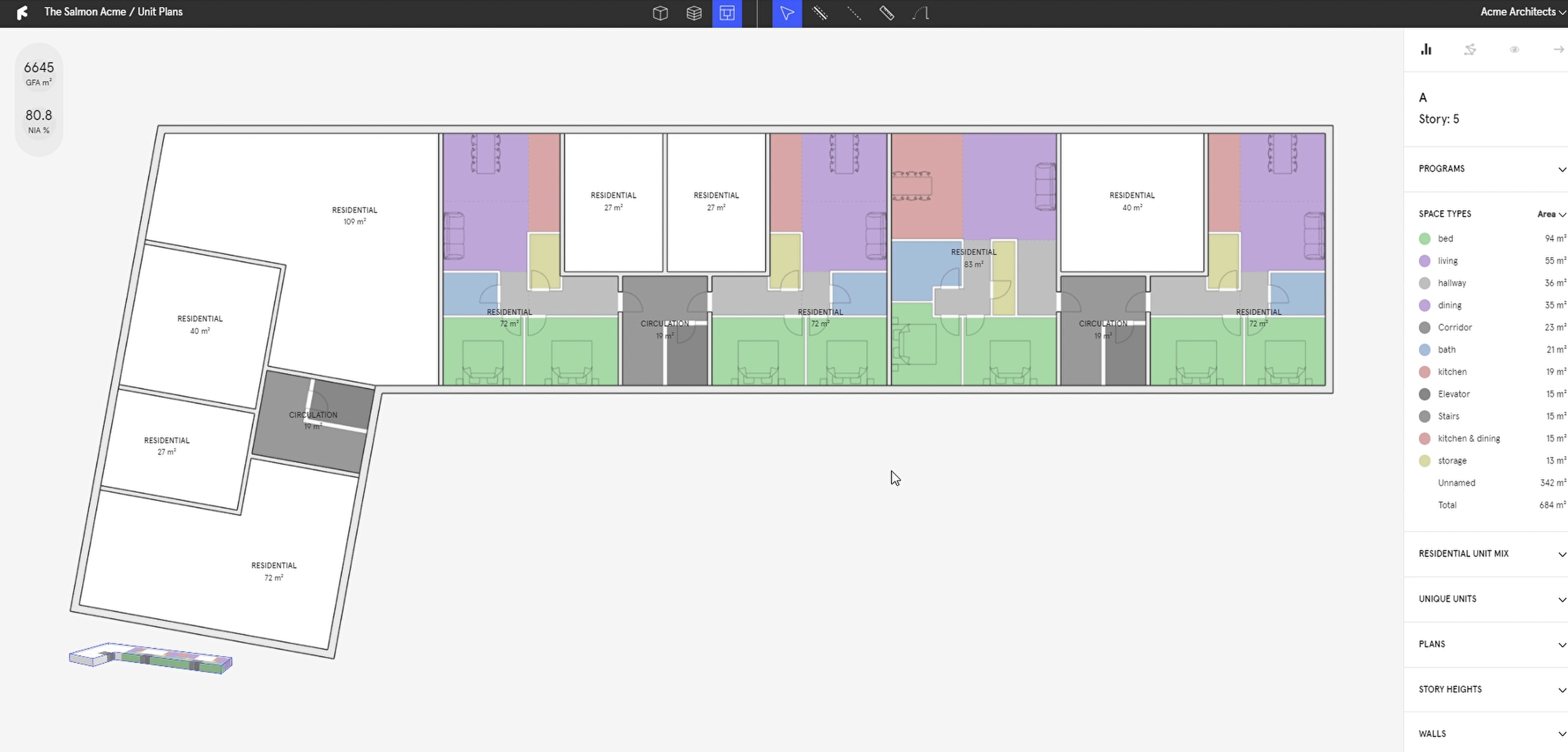Pick the dotted line tool
Screen dimensions: 1568x752
853,13
